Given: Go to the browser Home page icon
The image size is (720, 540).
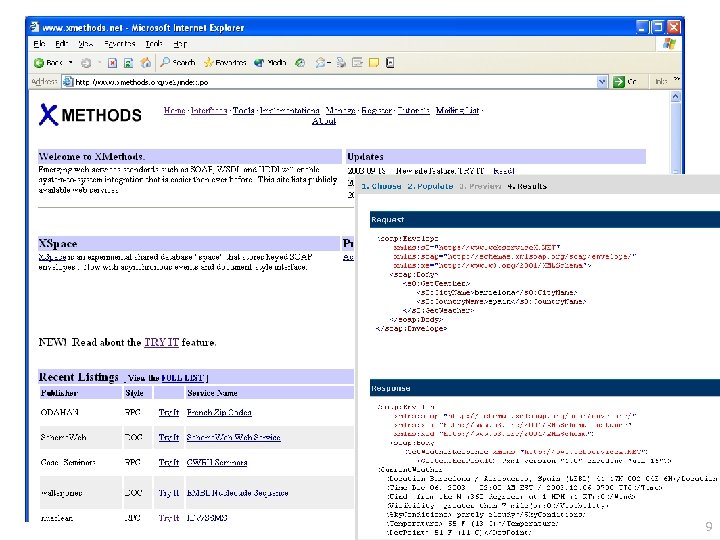Looking at the screenshot, I should (146, 62).
